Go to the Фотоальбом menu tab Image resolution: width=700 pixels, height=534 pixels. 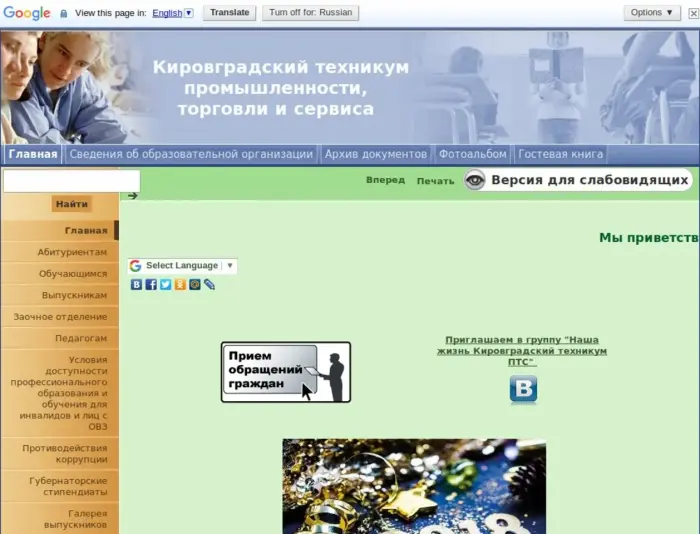pyautogui.click(x=472, y=154)
